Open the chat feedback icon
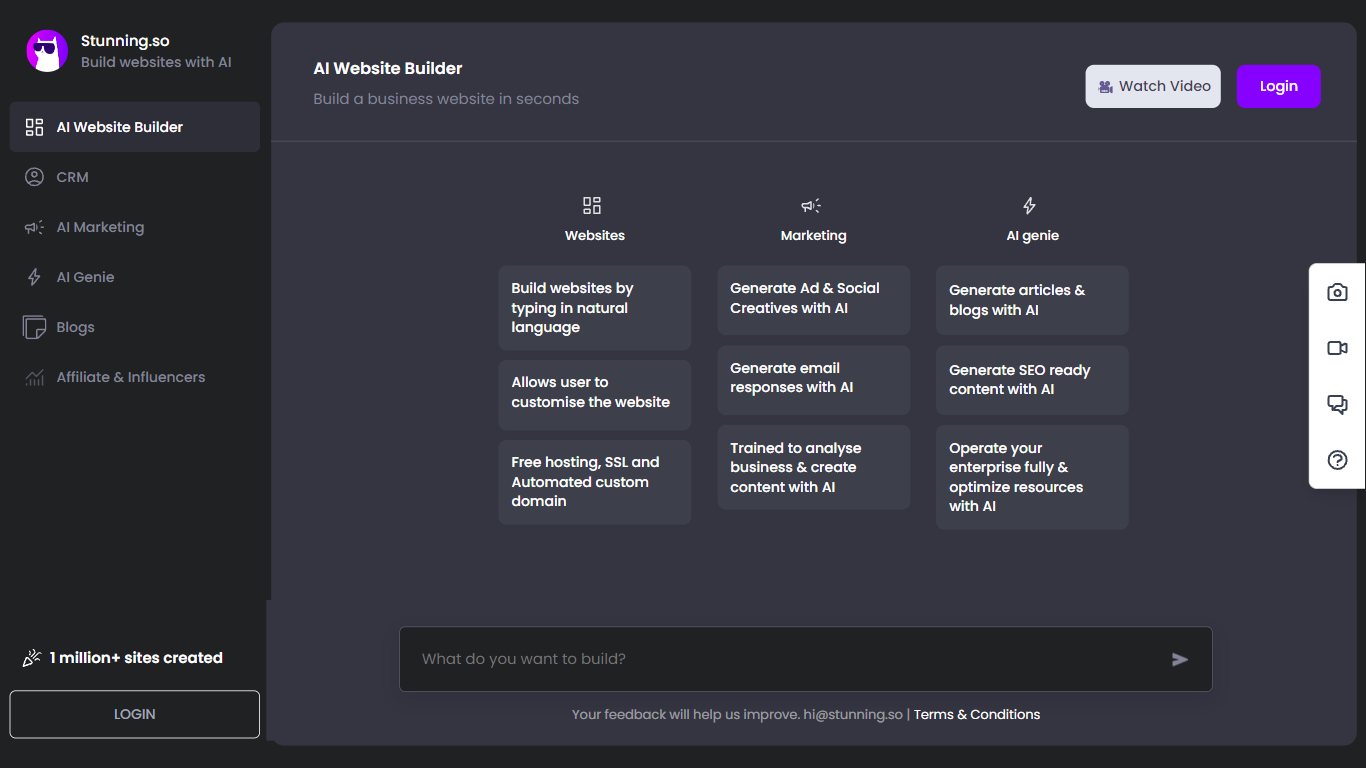This screenshot has height=768, width=1366. pos(1337,404)
